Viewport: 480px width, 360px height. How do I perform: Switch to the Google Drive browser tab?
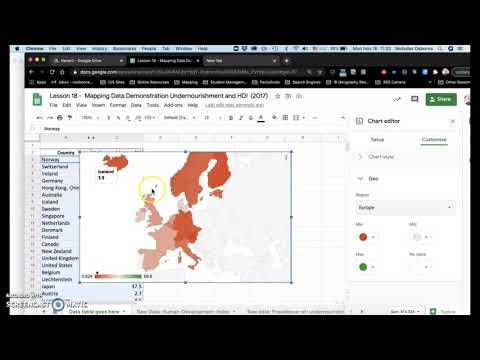(x=88, y=61)
